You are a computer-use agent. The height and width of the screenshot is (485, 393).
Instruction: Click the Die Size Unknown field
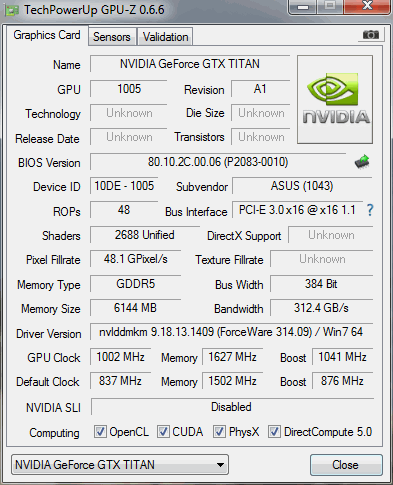point(260,113)
